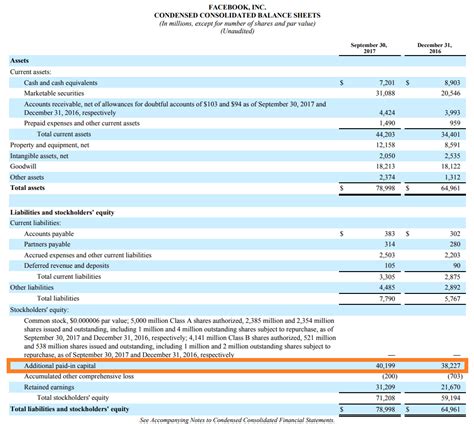The width and height of the screenshot is (474, 424).
Task: Click total current assets value 34,401
Action: pyautogui.click(x=451, y=134)
